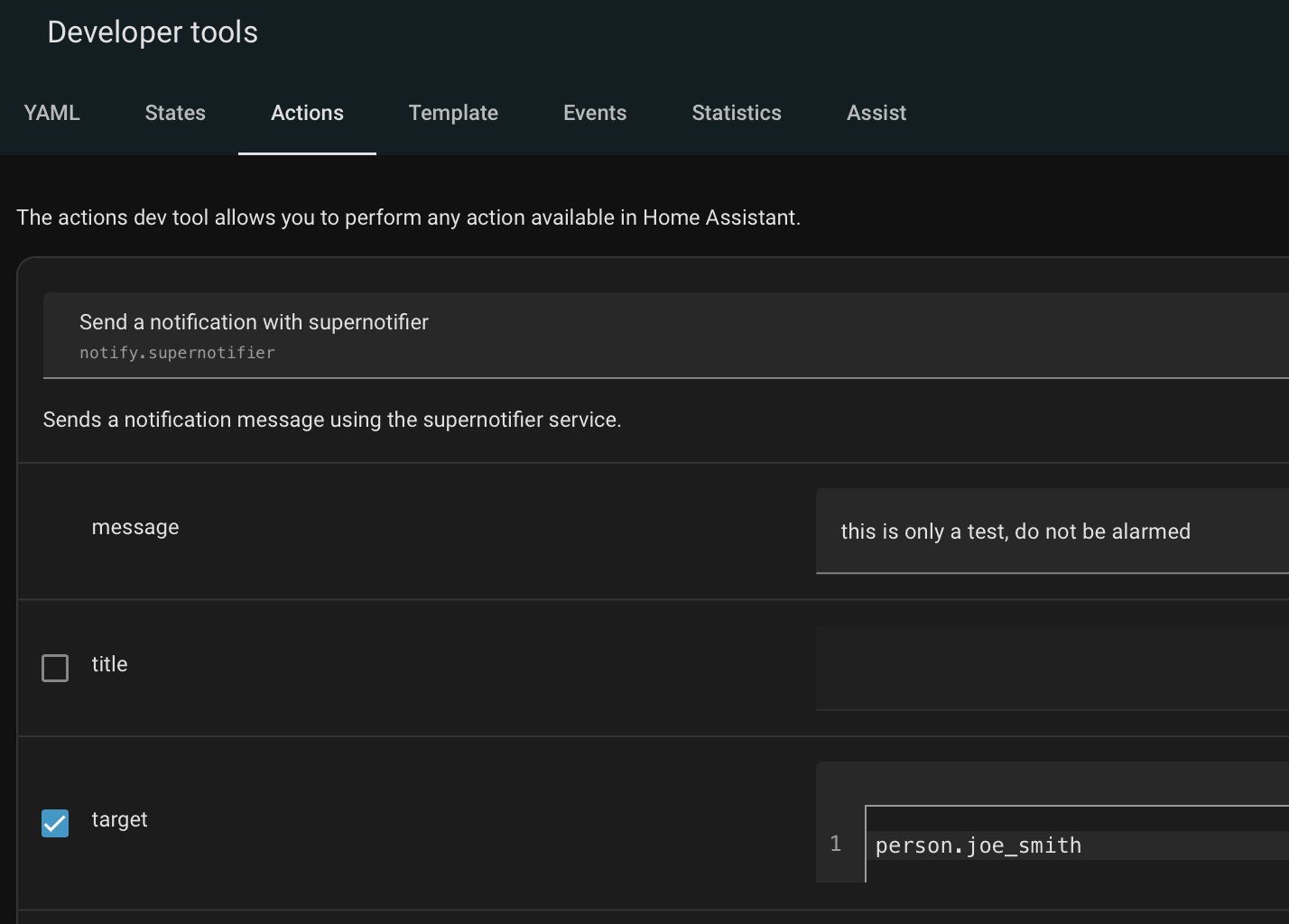Go to the Template tab

[x=453, y=113]
